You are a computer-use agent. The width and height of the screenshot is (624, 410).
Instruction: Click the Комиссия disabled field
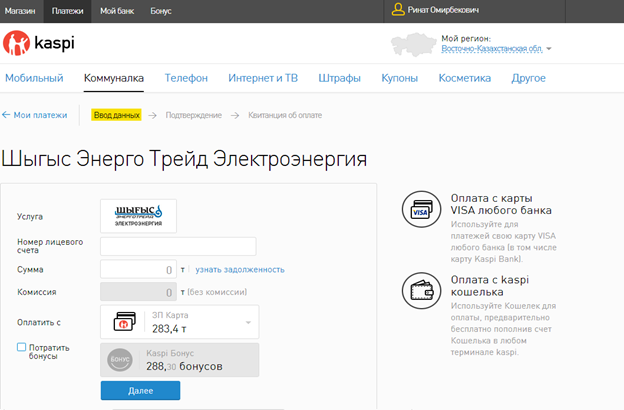(138, 292)
